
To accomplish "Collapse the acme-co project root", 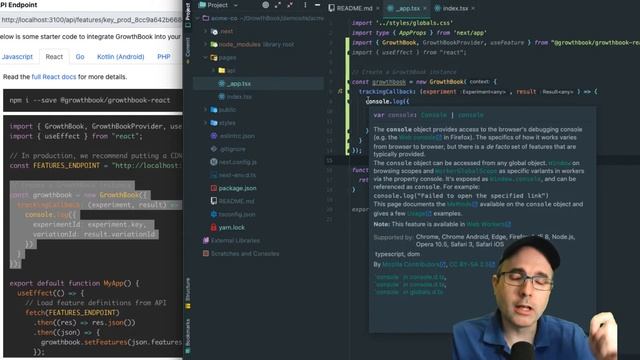I will point(198,18).
